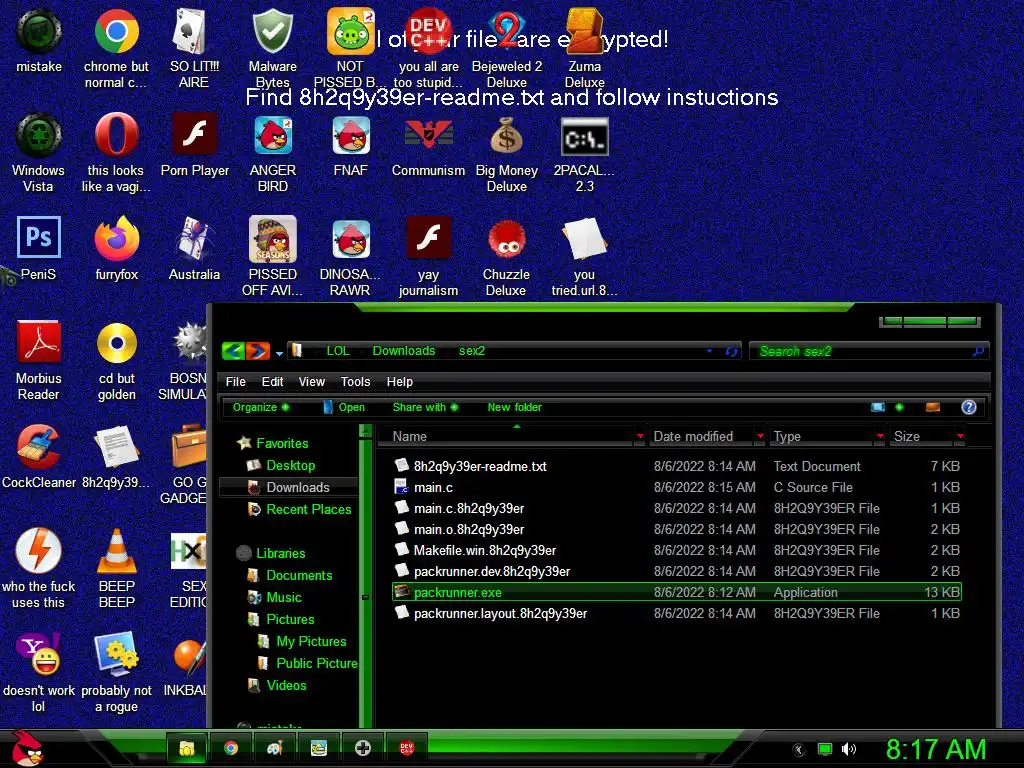This screenshot has height=768, width=1024.
Task: Select Recent Places in navigation pane
Action: 300,509
